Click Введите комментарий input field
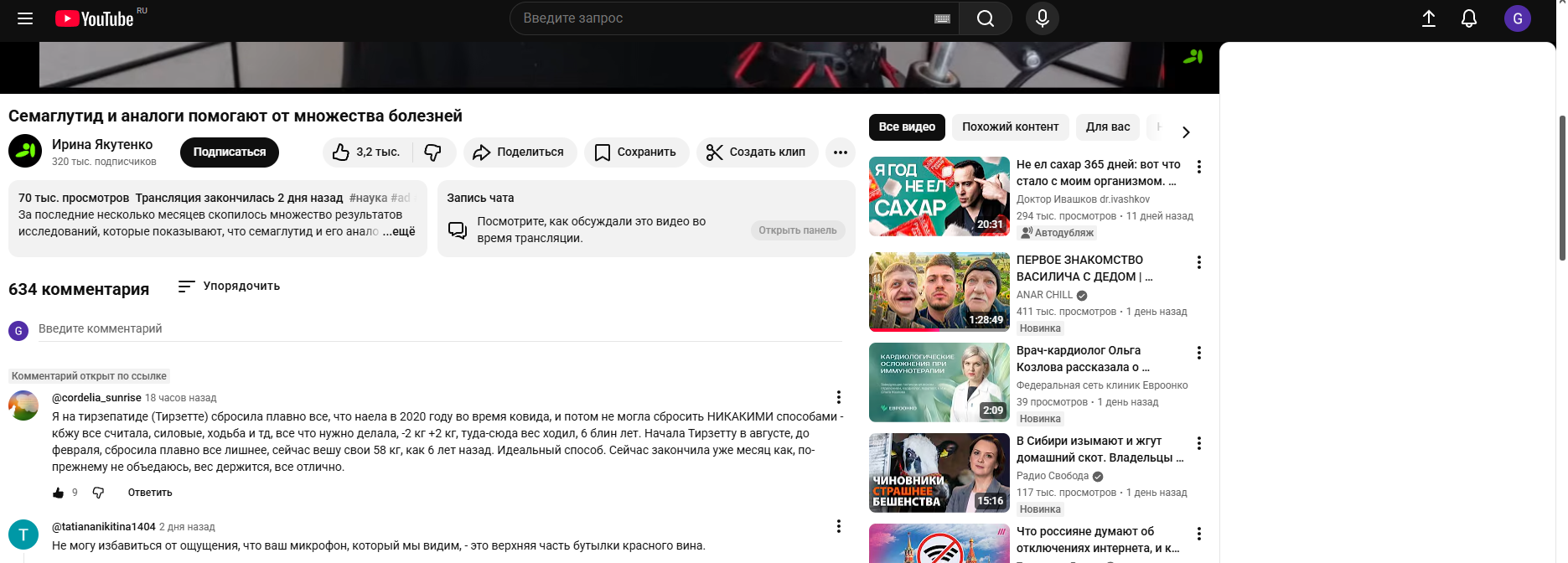The width and height of the screenshot is (1568, 563). pyautogui.click(x=440, y=329)
